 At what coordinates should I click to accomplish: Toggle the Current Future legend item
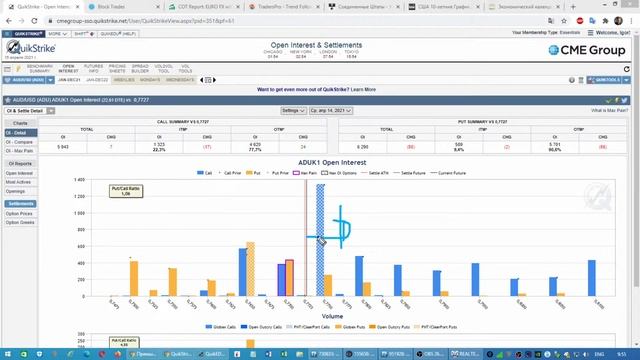click(448, 173)
